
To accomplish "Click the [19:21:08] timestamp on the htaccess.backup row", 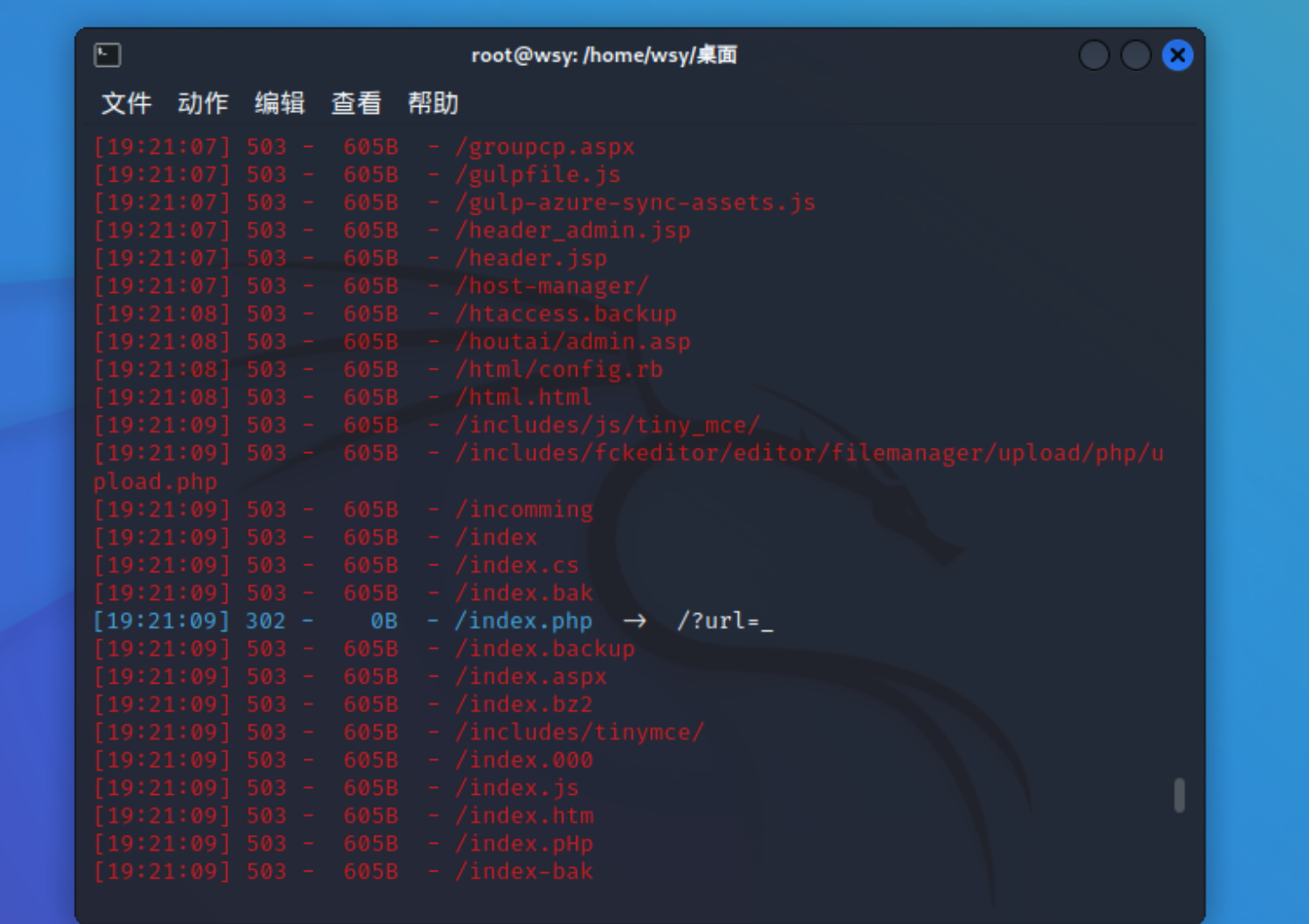I will pyautogui.click(x=162, y=314).
